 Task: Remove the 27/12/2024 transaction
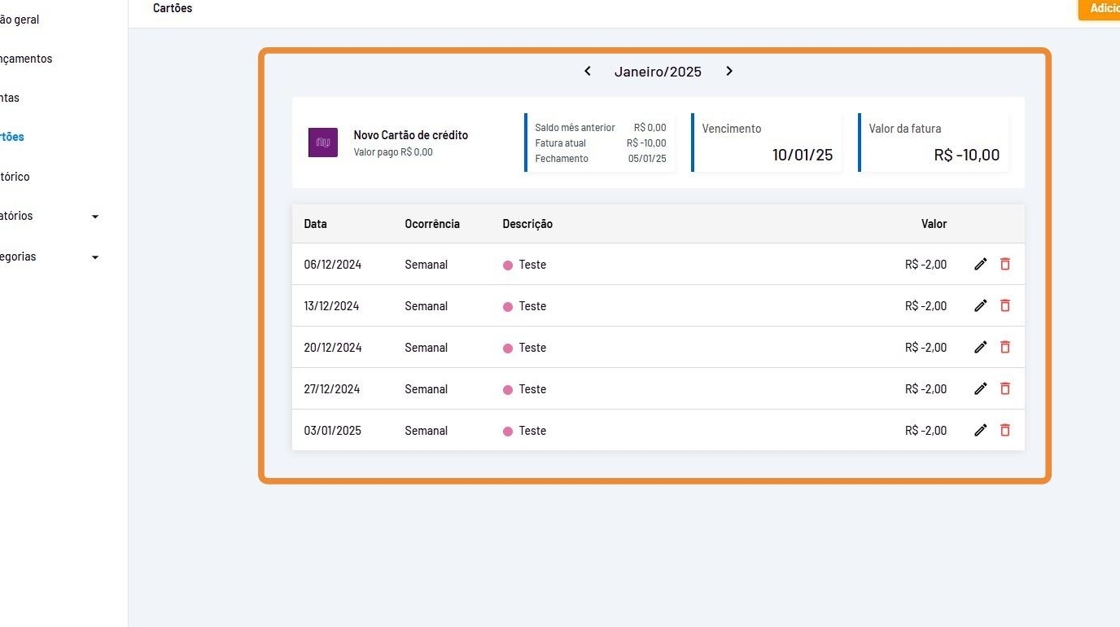[1005, 389]
